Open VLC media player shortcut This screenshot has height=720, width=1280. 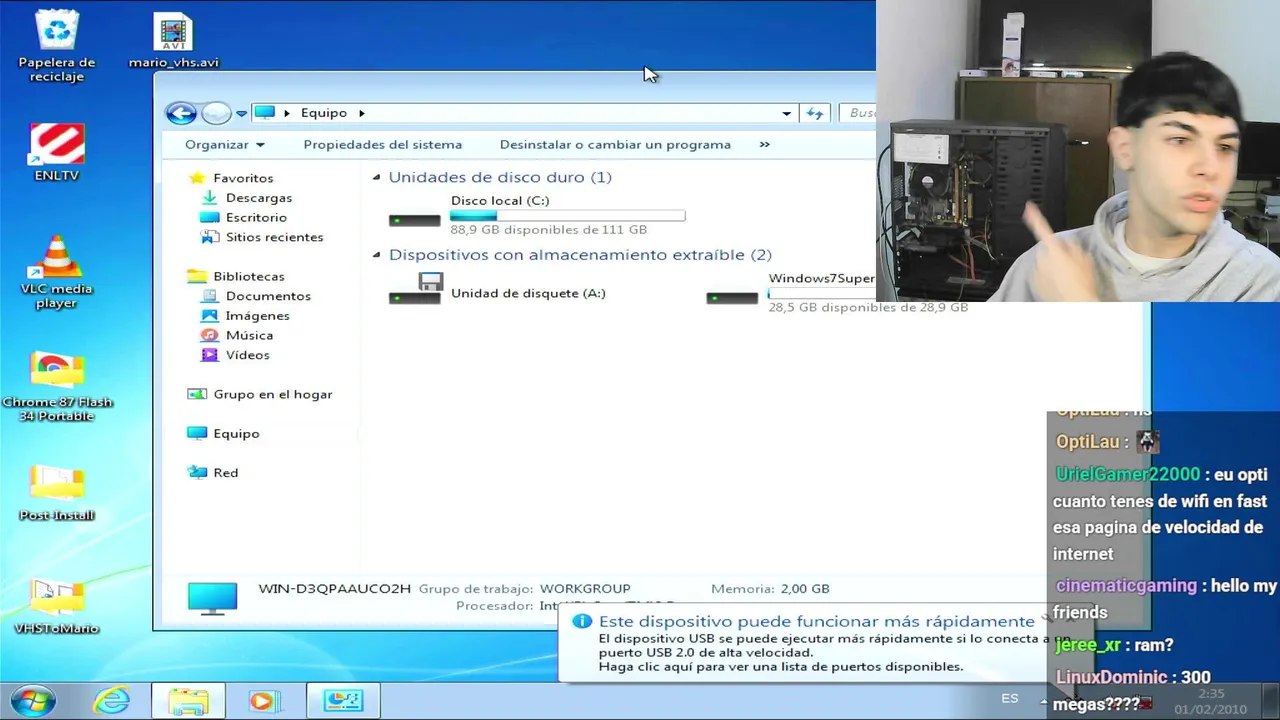point(57,273)
